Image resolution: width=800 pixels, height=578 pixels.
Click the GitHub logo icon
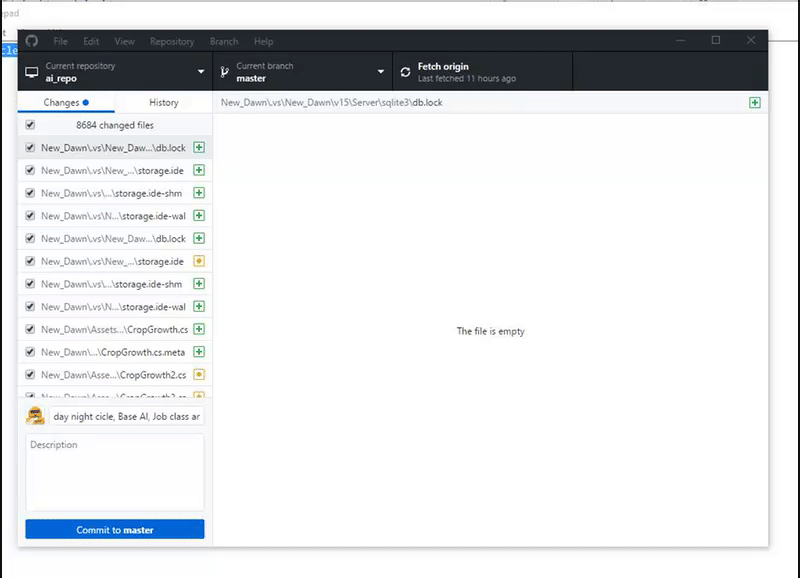[x=32, y=41]
